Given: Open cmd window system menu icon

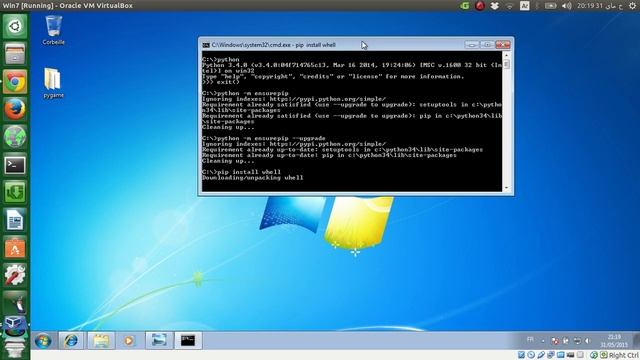Looking at the screenshot, I should pos(206,45).
